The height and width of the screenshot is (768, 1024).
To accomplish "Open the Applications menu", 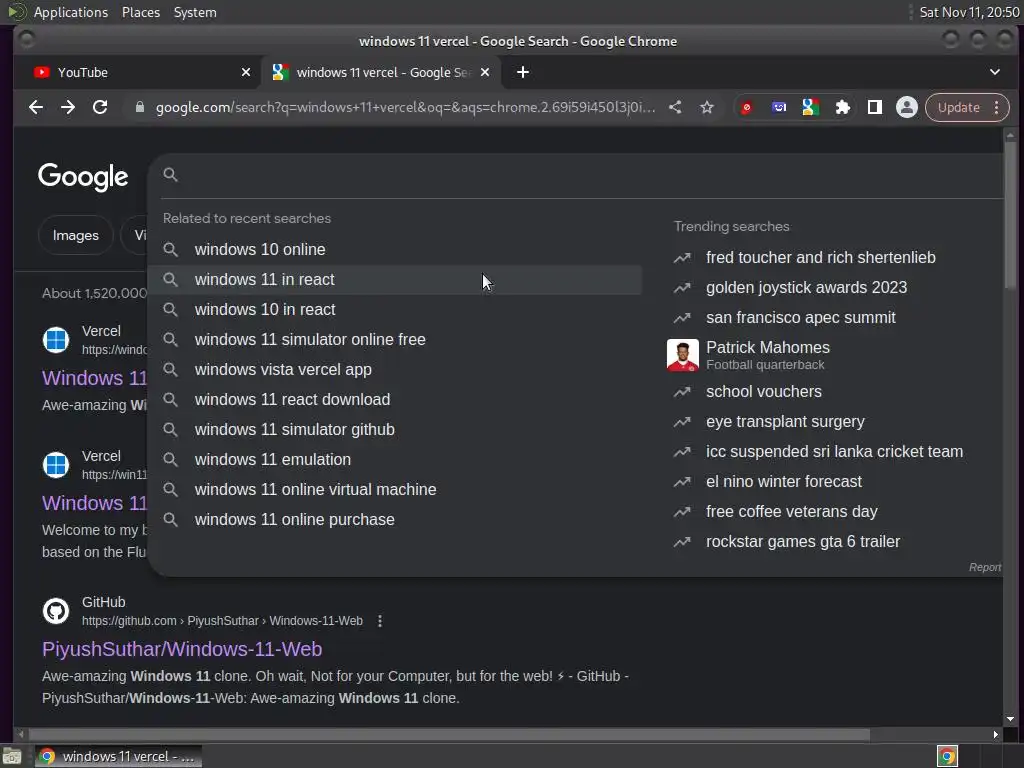I will click(x=71, y=12).
